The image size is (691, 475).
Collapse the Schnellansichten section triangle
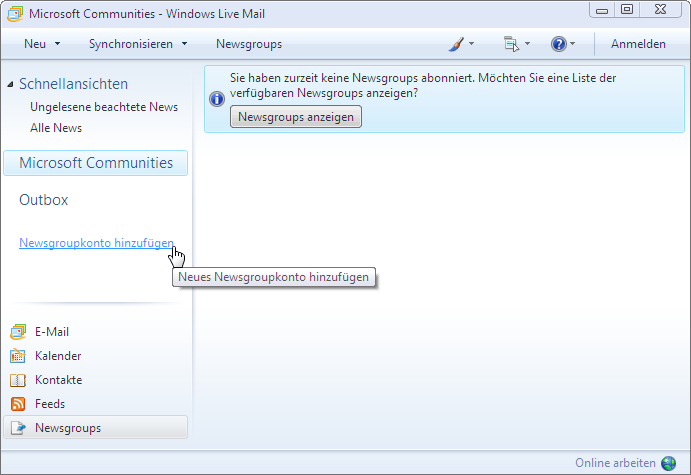(x=10, y=85)
